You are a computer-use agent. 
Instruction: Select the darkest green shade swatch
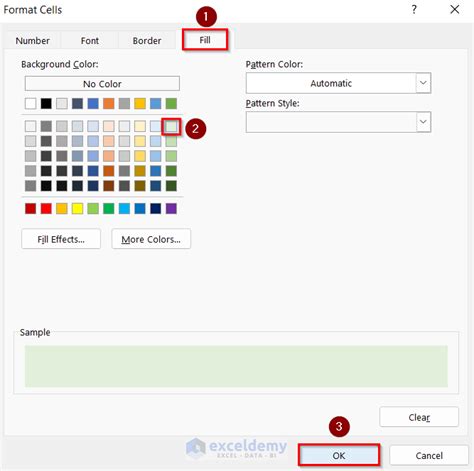pyautogui.click(x=171, y=186)
